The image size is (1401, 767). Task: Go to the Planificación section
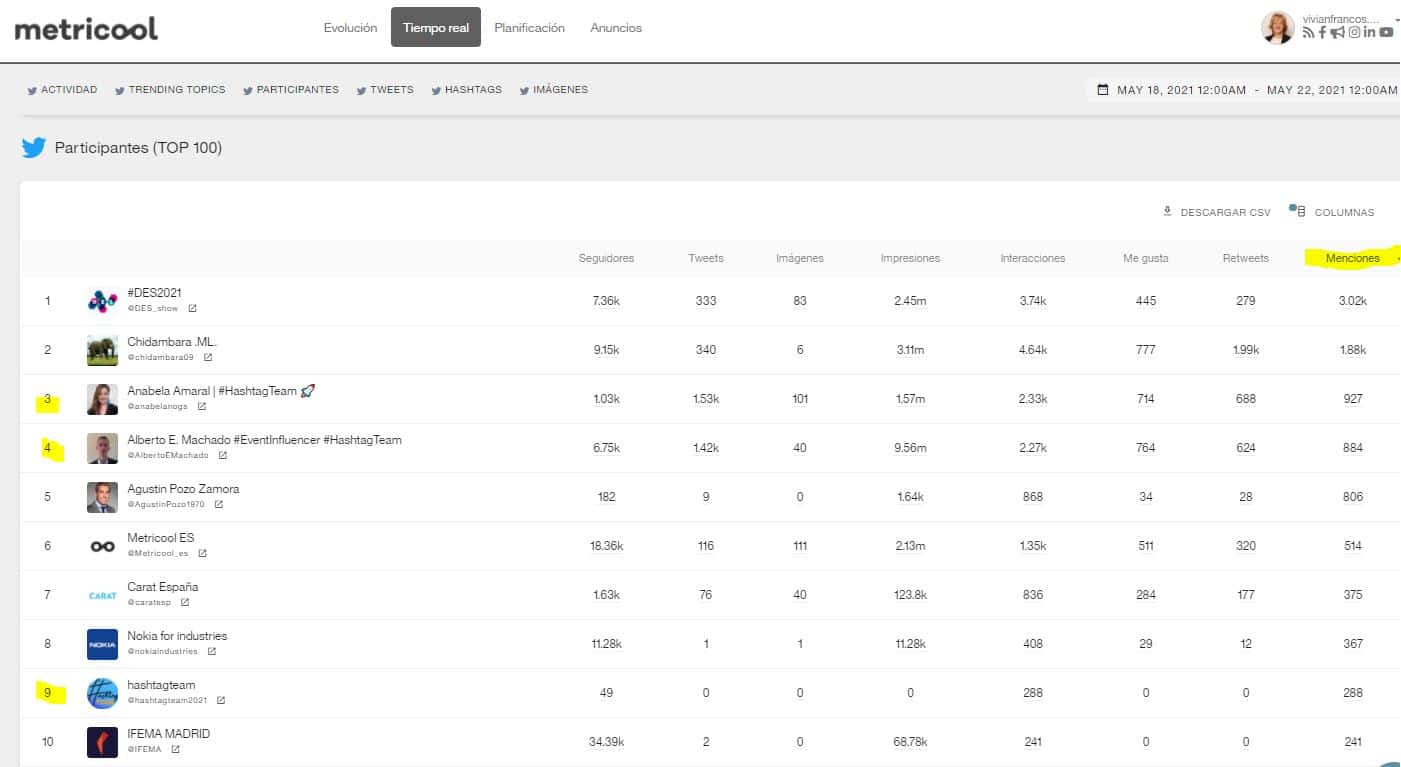point(529,28)
